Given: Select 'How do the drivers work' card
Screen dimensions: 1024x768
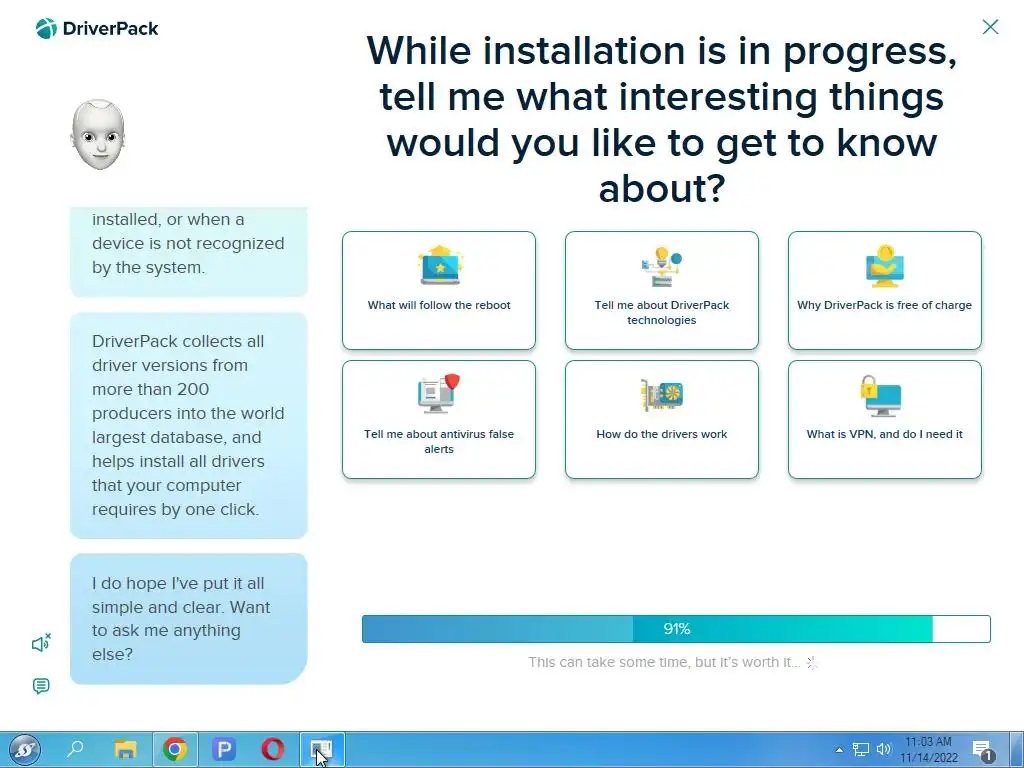Looking at the screenshot, I should (x=662, y=419).
